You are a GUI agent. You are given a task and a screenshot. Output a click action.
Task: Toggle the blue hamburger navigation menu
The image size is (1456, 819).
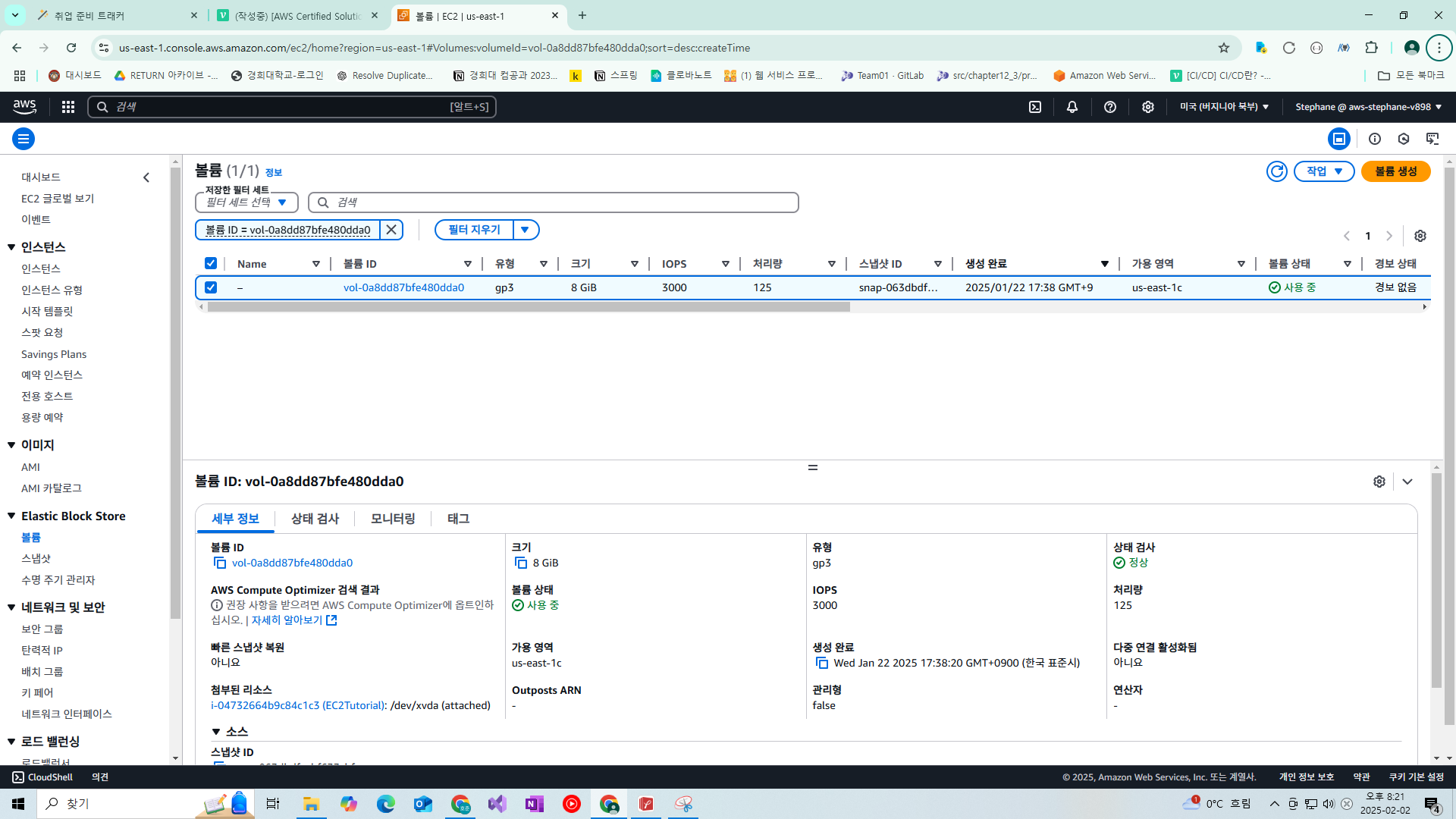pyautogui.click(x=24, y=139)
